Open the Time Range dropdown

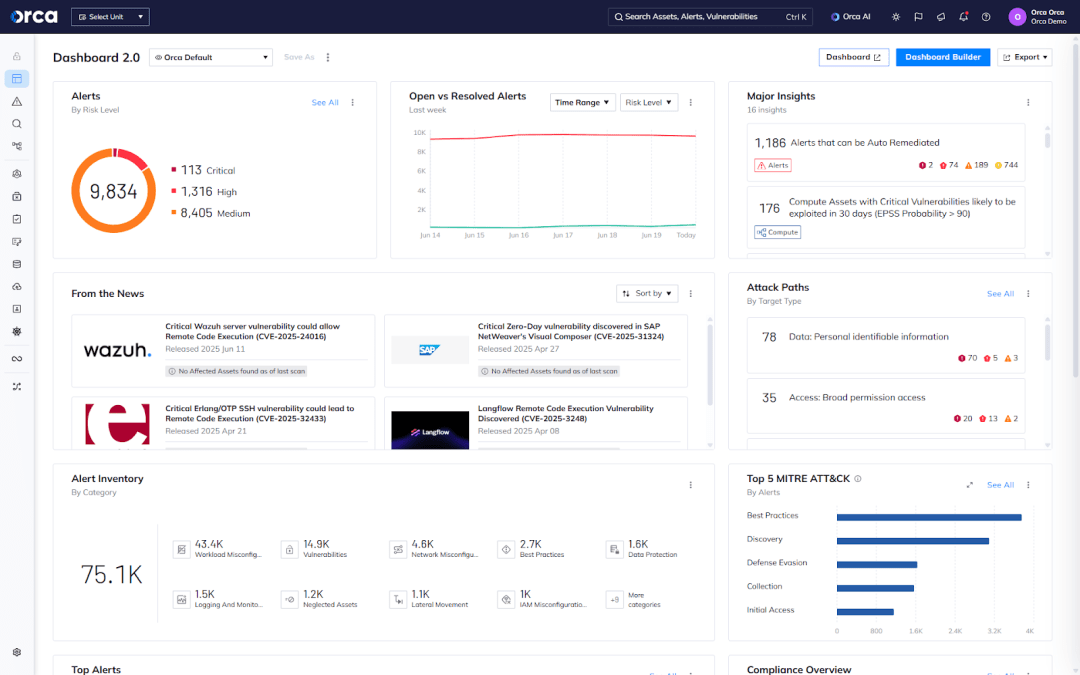click(583, 103)
